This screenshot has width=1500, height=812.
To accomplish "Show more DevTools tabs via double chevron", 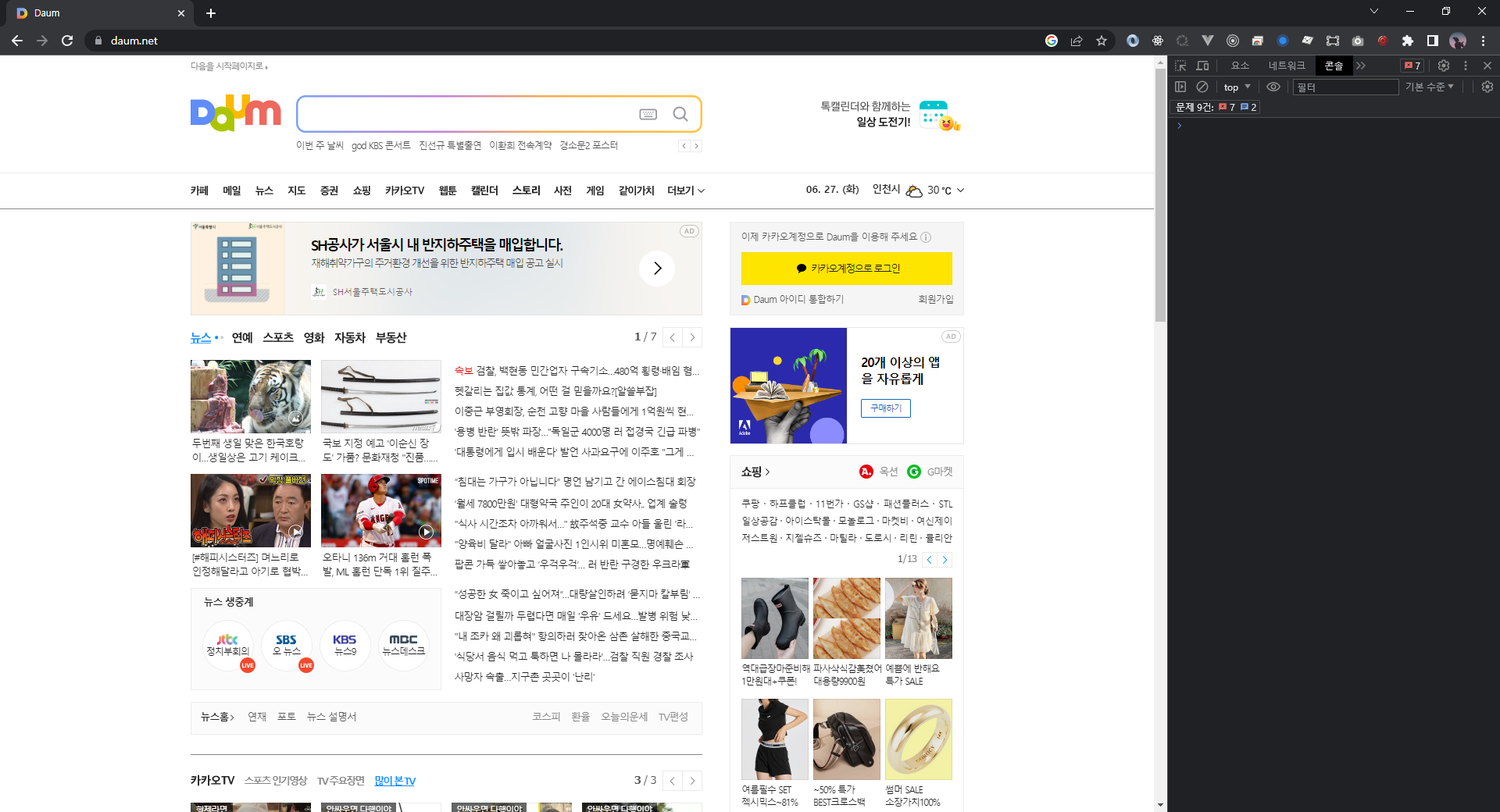I will (x=1361, y=66).
